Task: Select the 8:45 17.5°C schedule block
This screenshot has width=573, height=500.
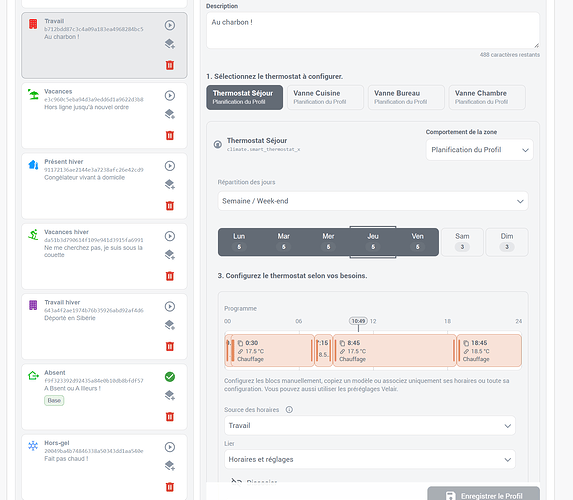Action: (395, 351)
